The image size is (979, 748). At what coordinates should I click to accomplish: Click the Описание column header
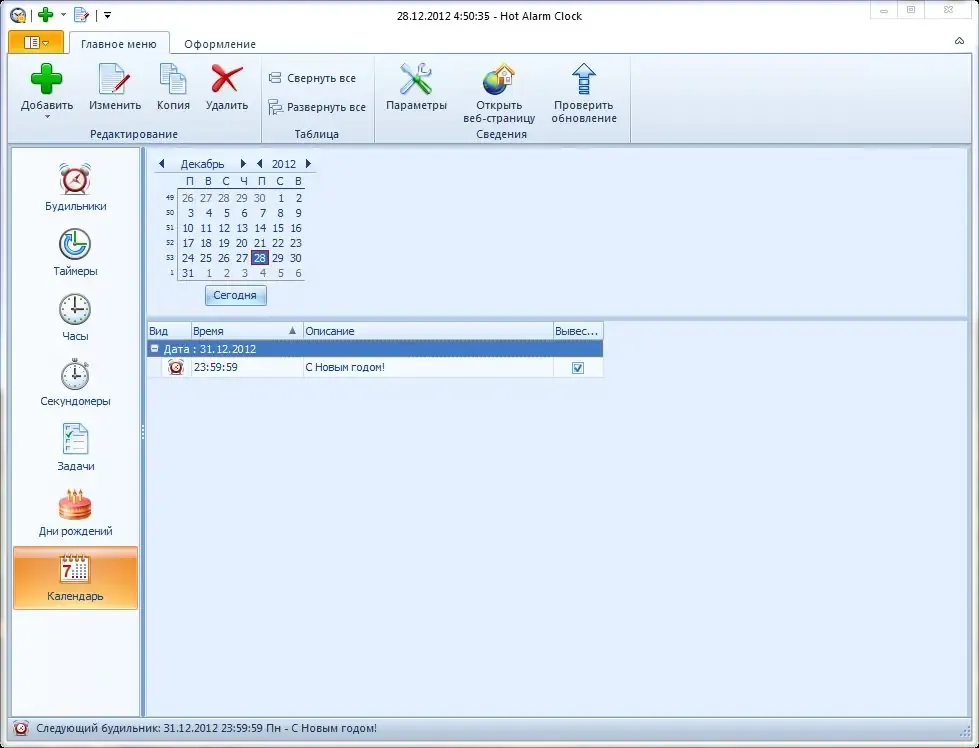tap(428, 331)
